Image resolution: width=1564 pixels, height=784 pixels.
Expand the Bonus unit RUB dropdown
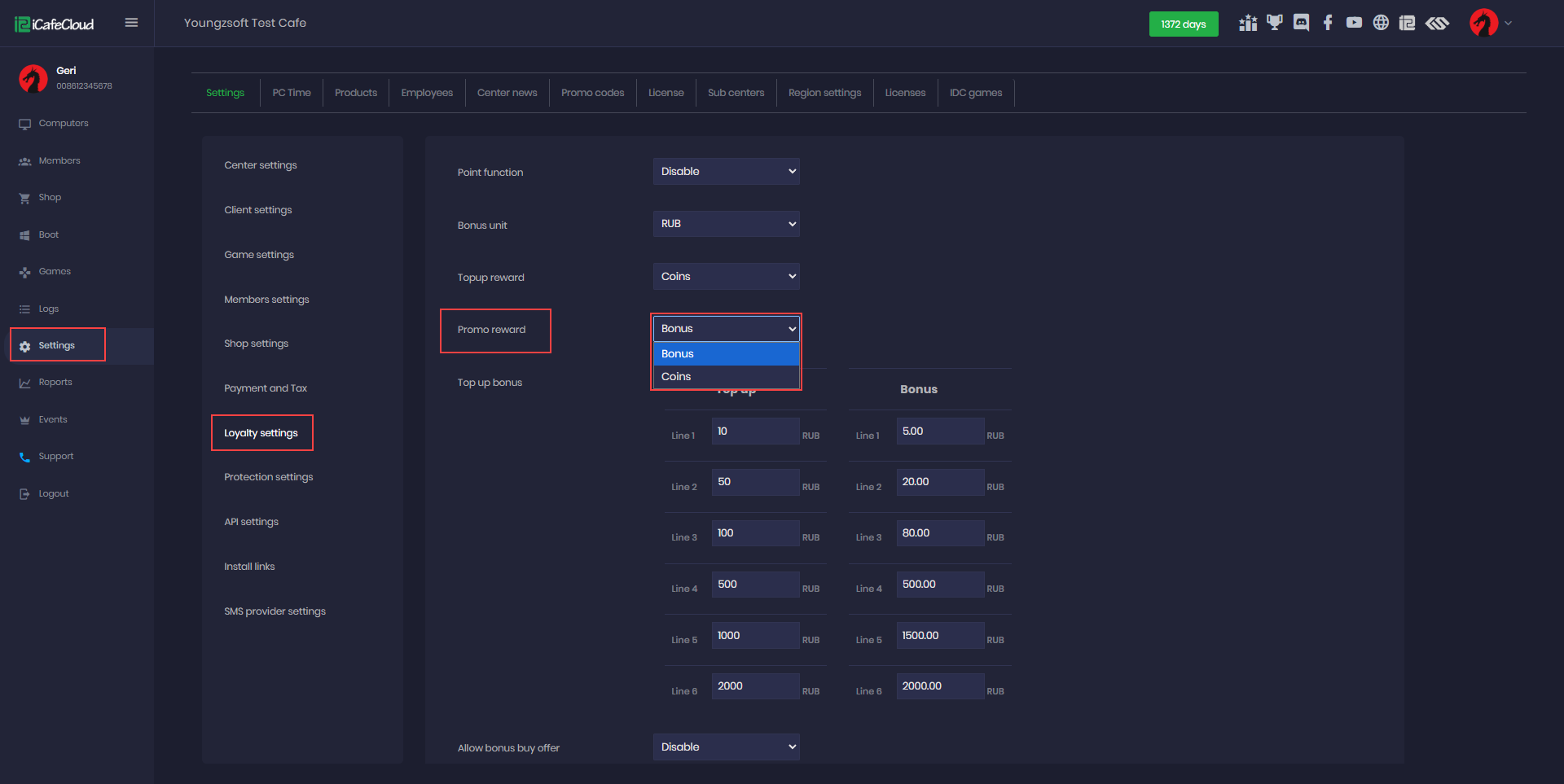click(726, 224)
